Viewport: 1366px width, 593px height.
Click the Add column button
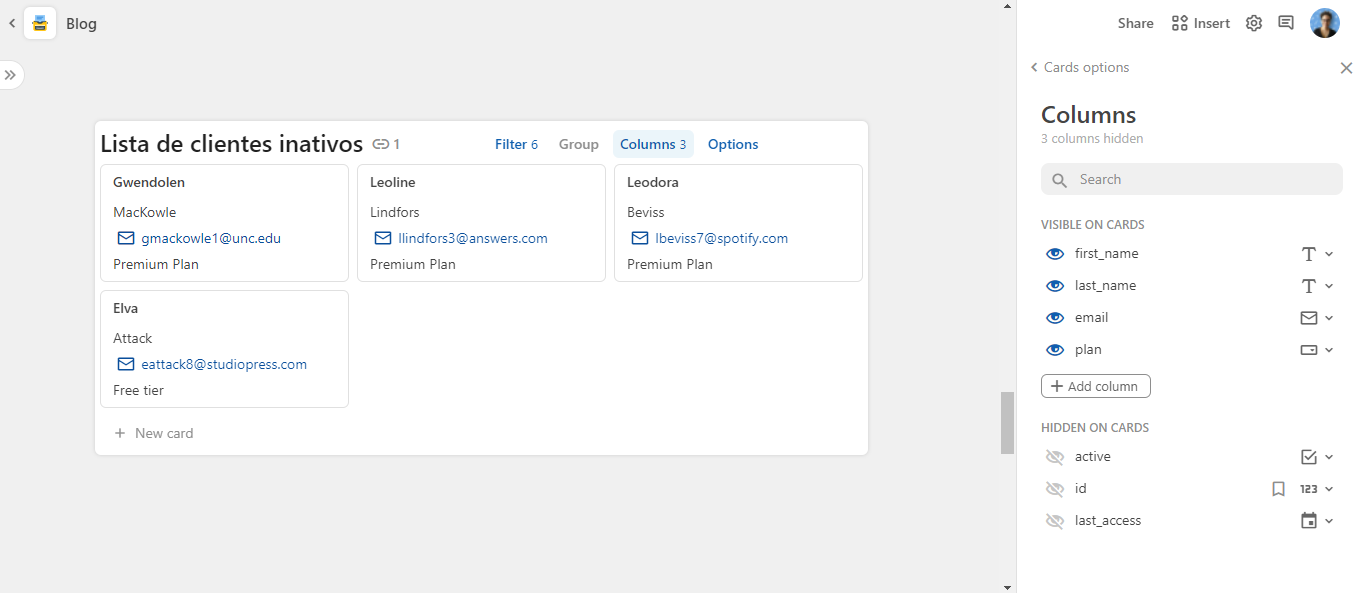[x=1095, y=386]
